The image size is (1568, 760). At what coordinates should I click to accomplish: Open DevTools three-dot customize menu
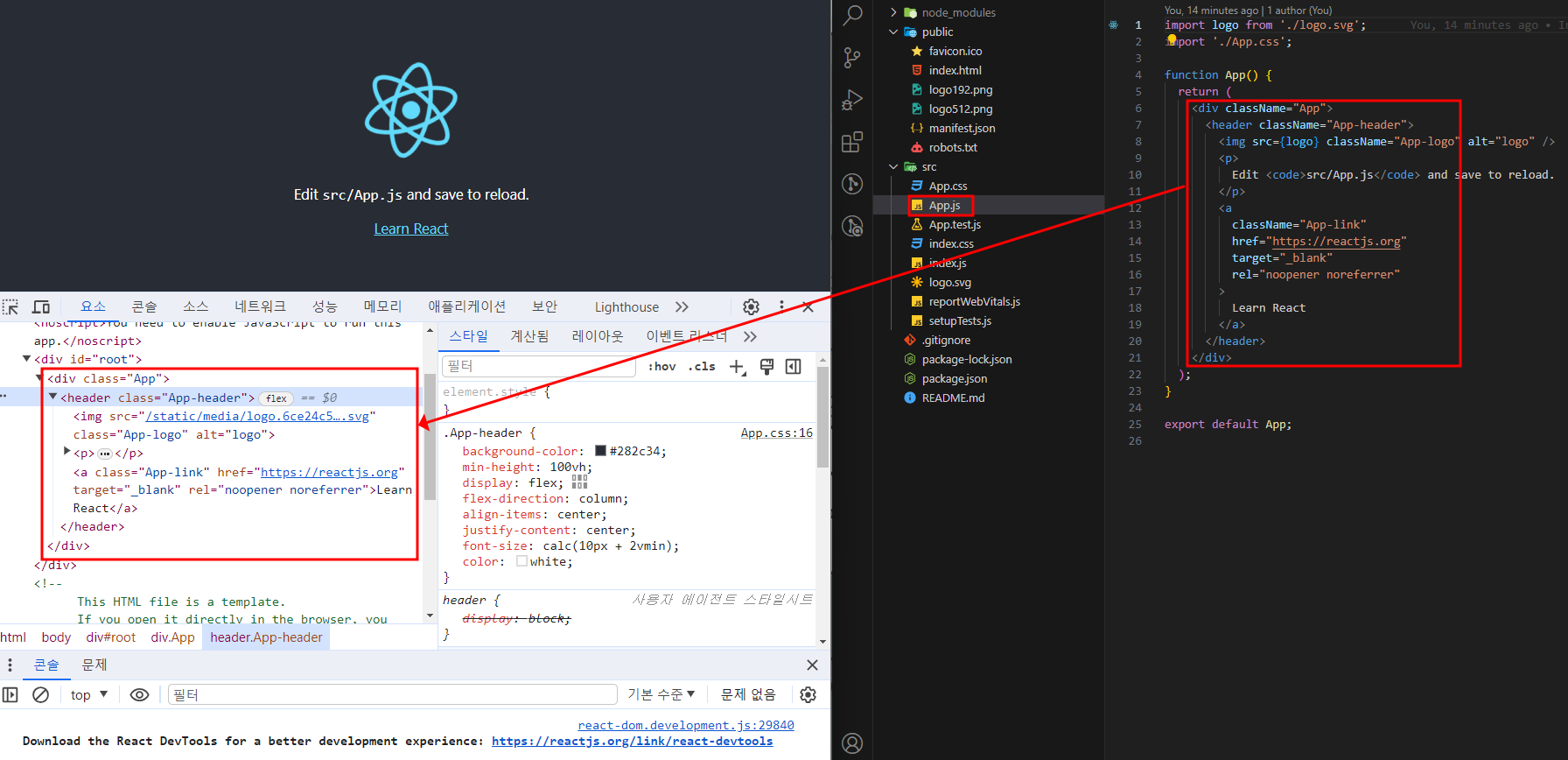(781, 306)
